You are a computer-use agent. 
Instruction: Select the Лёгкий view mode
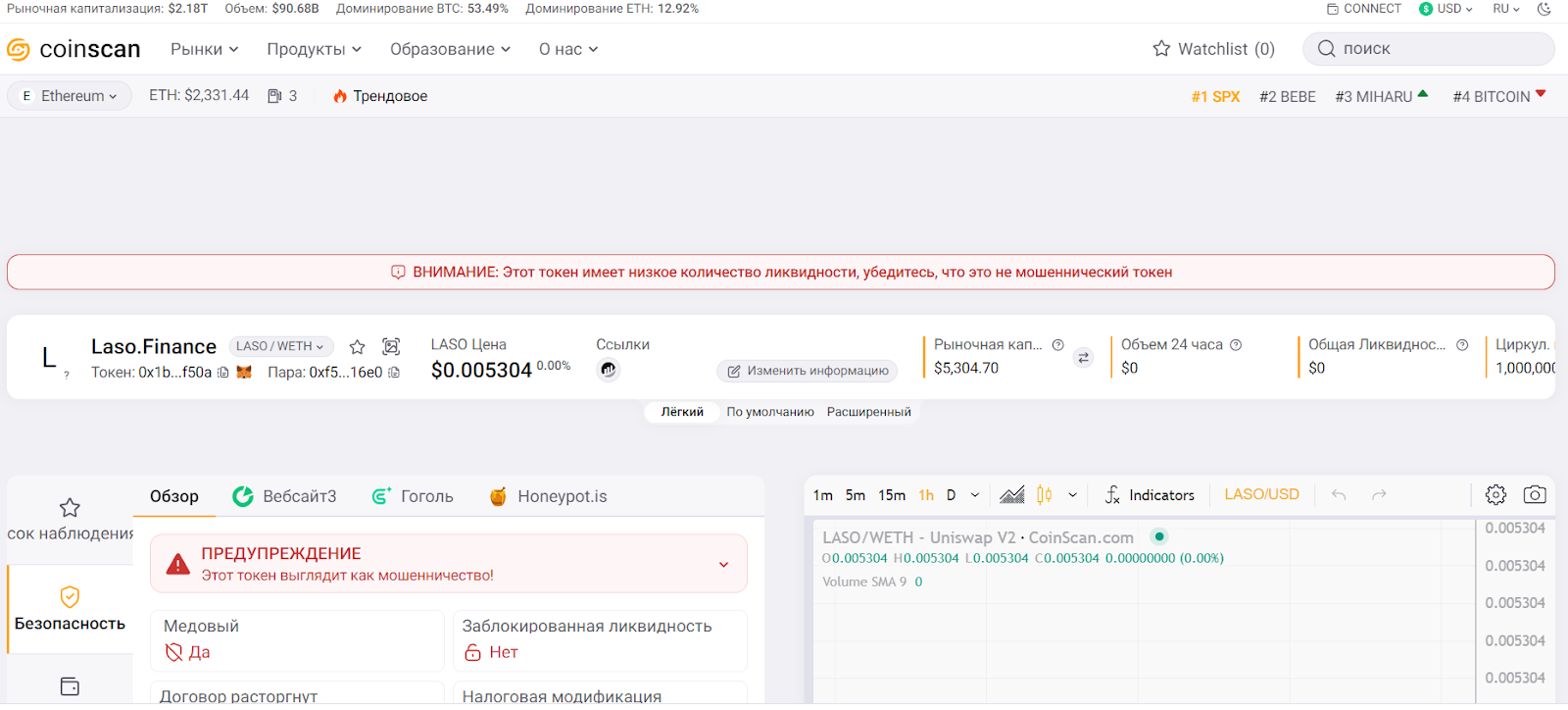click(682, 412)
